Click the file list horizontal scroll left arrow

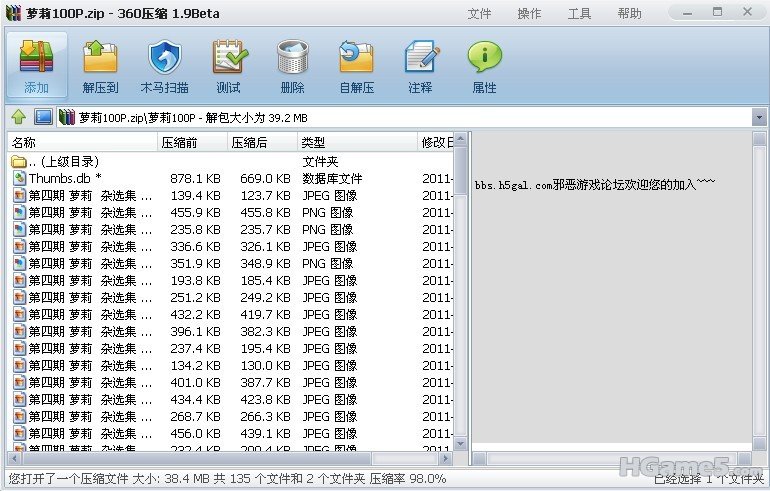click(14, 459)
